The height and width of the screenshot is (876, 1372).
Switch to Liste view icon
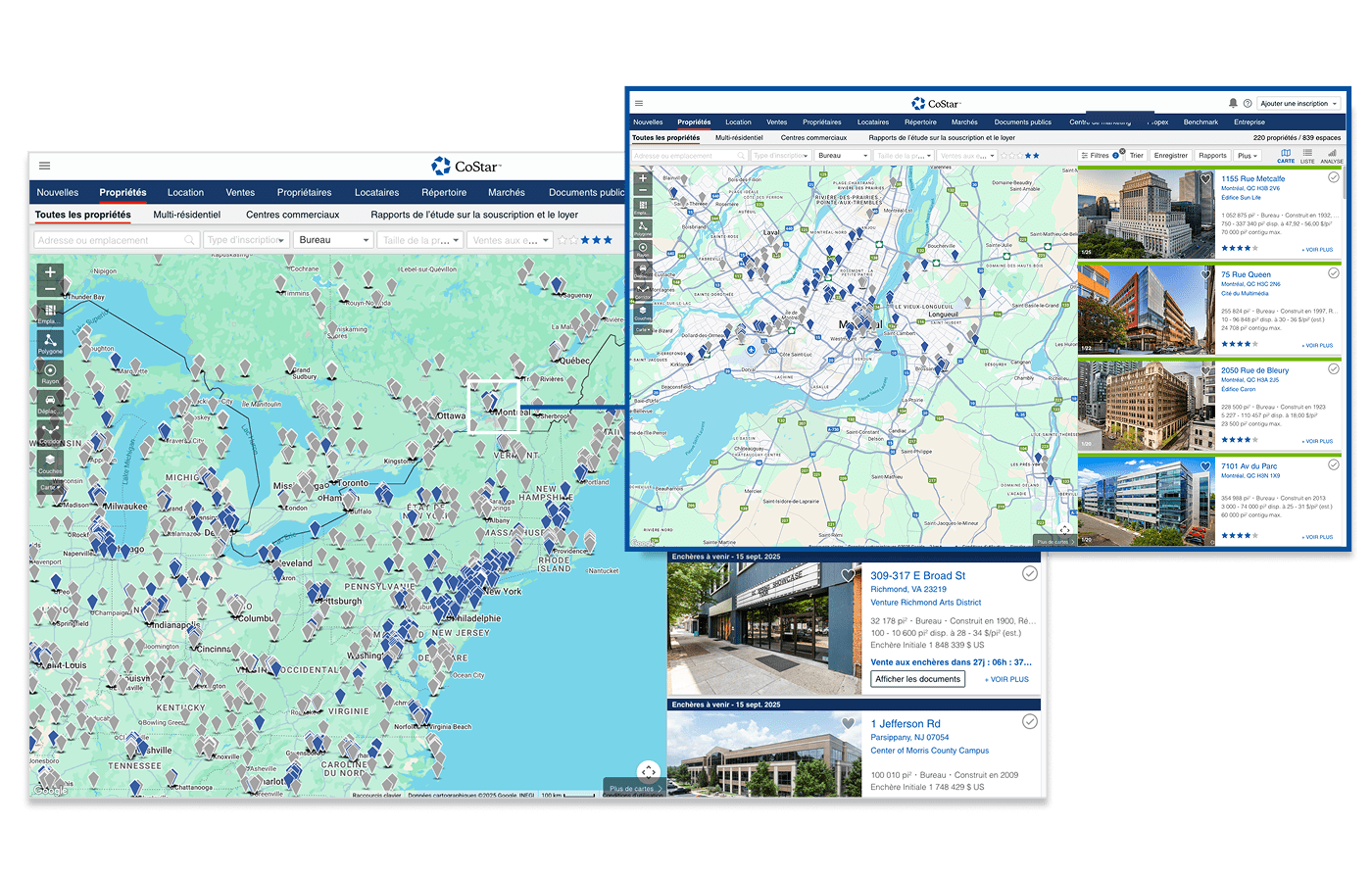[x=1307, y=155]
